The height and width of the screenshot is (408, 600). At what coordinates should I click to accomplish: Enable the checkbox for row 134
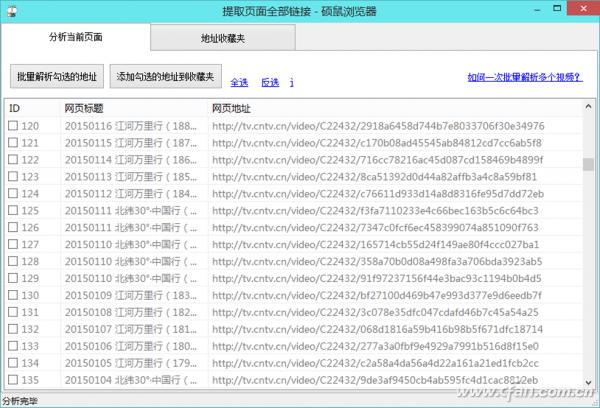pos(14,363)
